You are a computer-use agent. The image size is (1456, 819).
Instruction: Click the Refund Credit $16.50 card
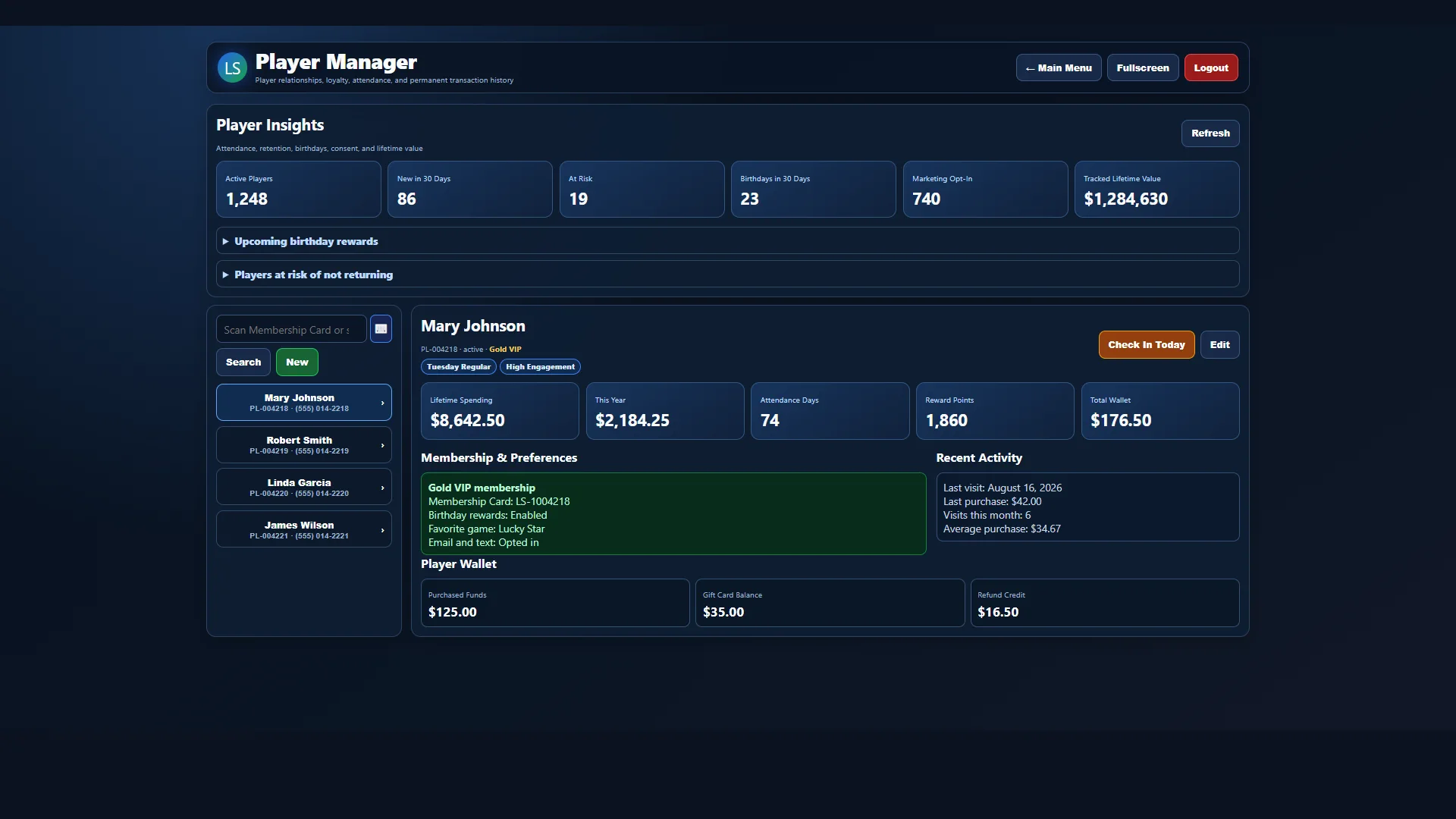pos(1105,603)
